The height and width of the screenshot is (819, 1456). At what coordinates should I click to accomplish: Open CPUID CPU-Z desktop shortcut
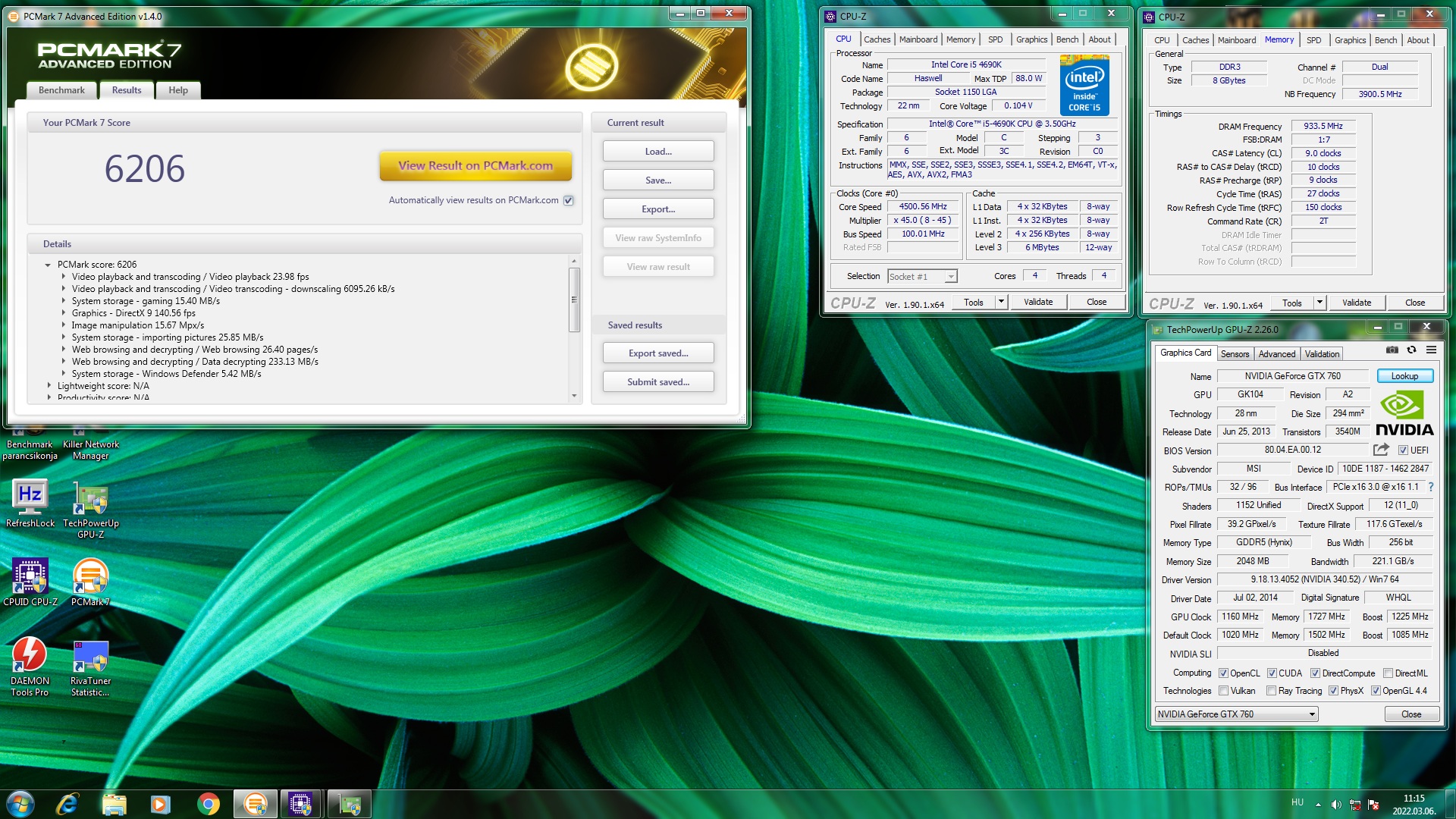coord(30,582)
